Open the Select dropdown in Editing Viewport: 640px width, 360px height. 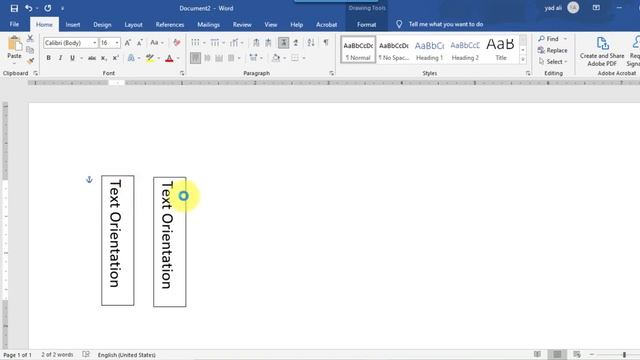(x=553, y=62)
